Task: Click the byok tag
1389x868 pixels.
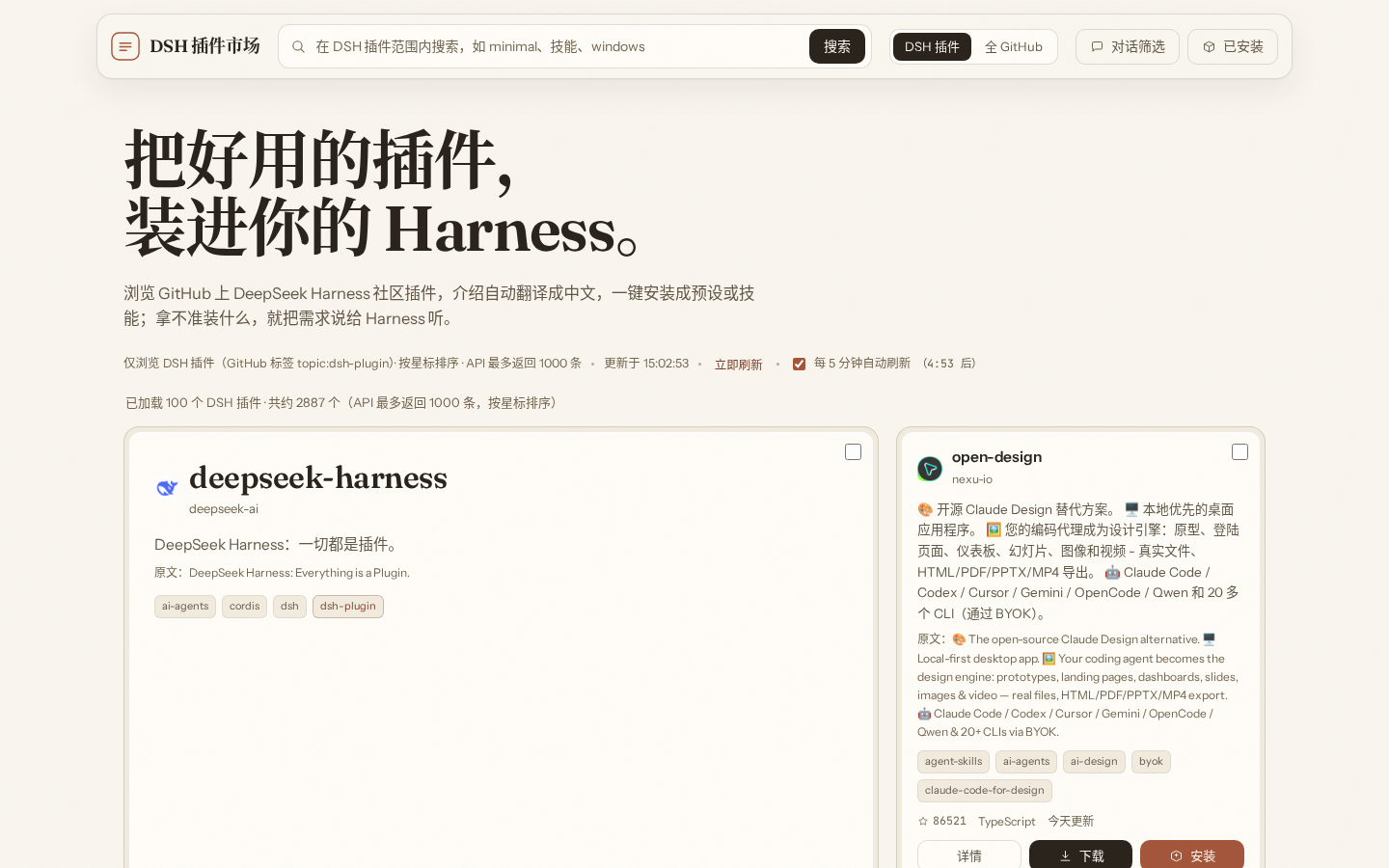Action: [x=1151, y=762]
